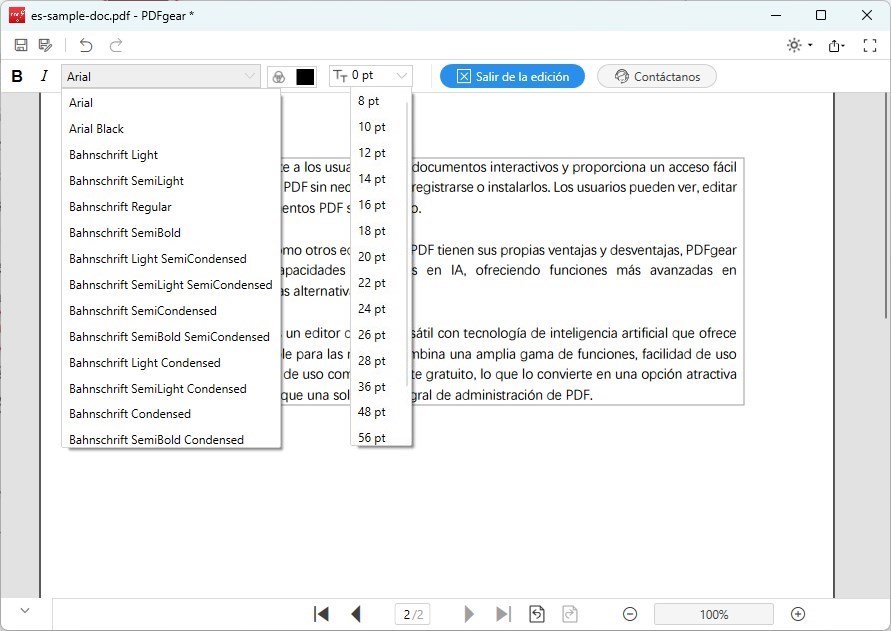Select Bahnschrift Light font
The image size is (891, 631).
171,155
